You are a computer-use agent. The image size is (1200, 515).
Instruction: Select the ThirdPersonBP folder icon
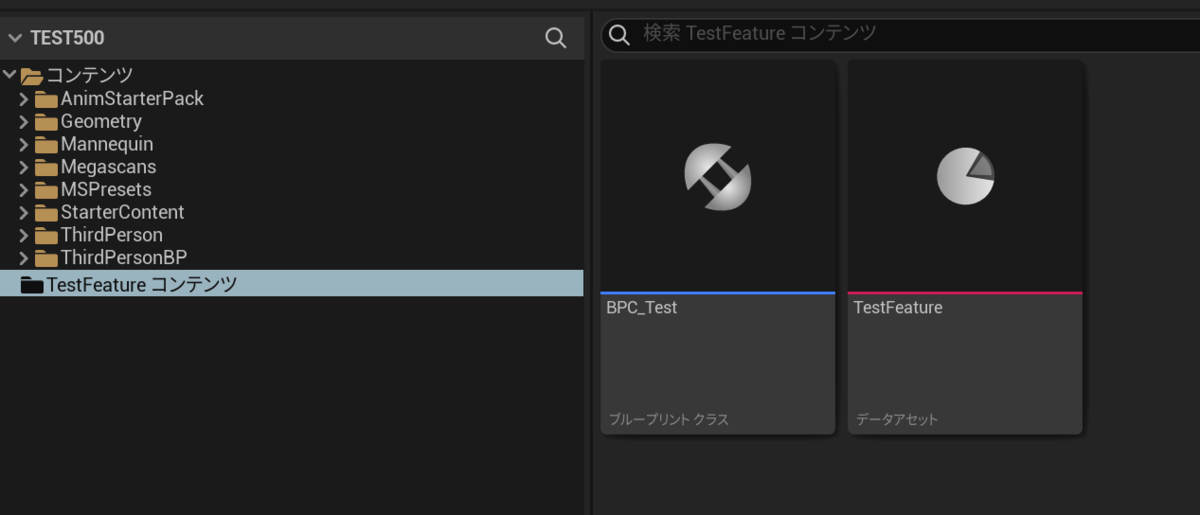(x=46, y=258)
